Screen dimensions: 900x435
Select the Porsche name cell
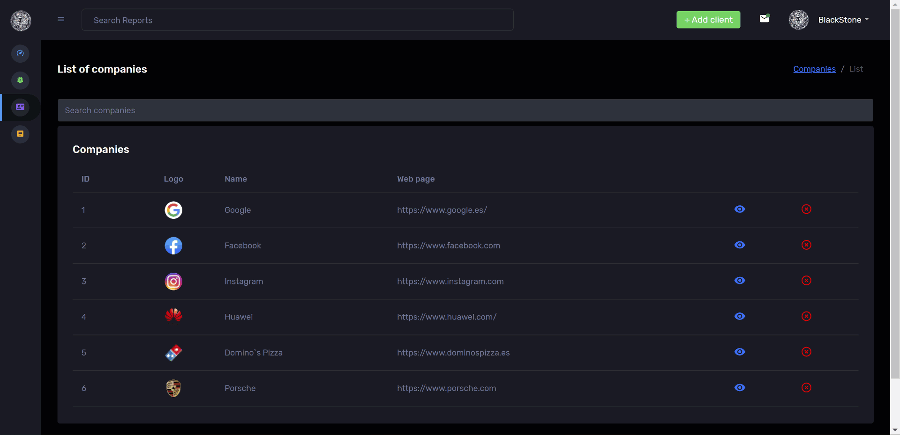240,388
